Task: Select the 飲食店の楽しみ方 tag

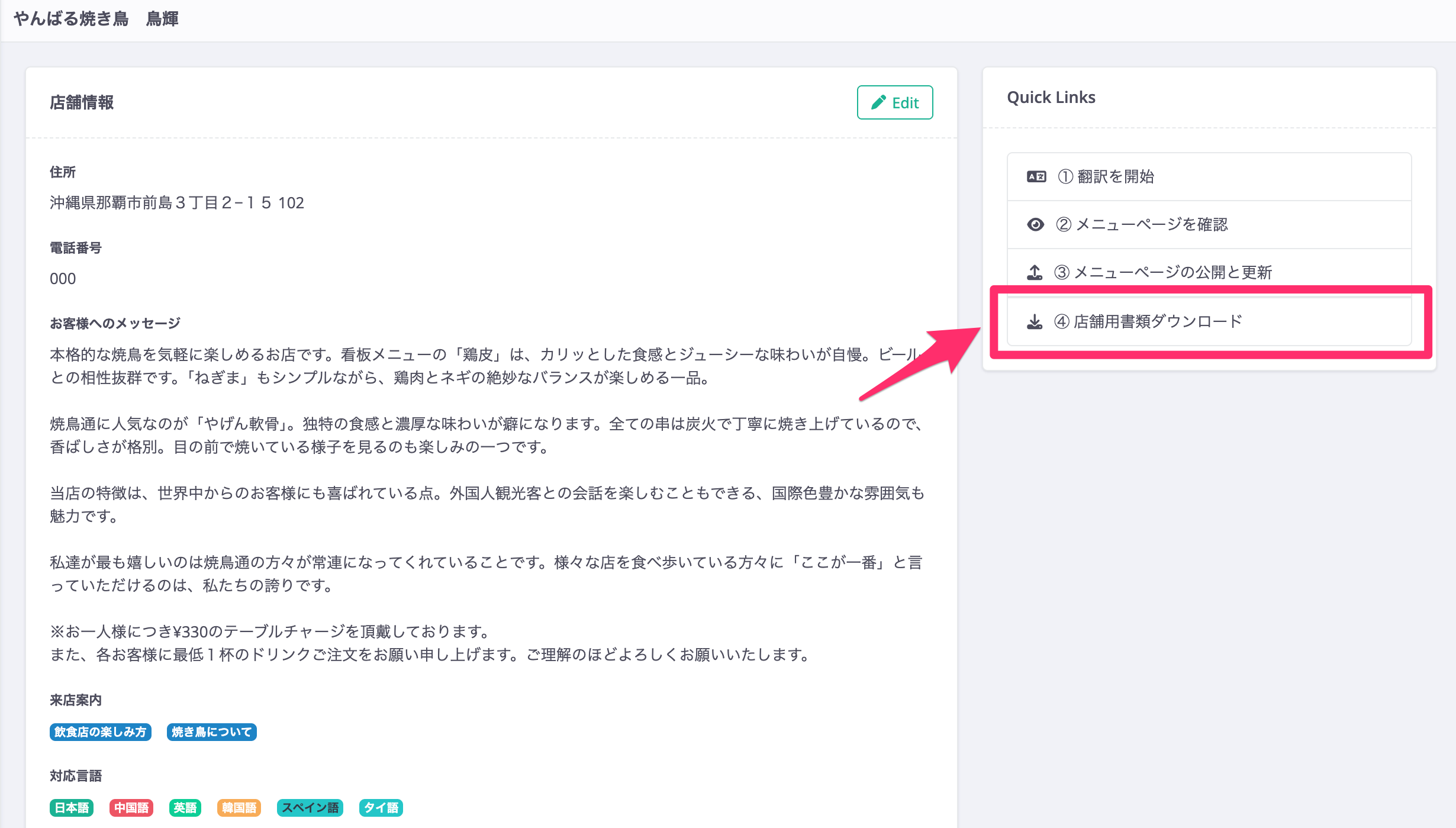Action: click(101, 732)
